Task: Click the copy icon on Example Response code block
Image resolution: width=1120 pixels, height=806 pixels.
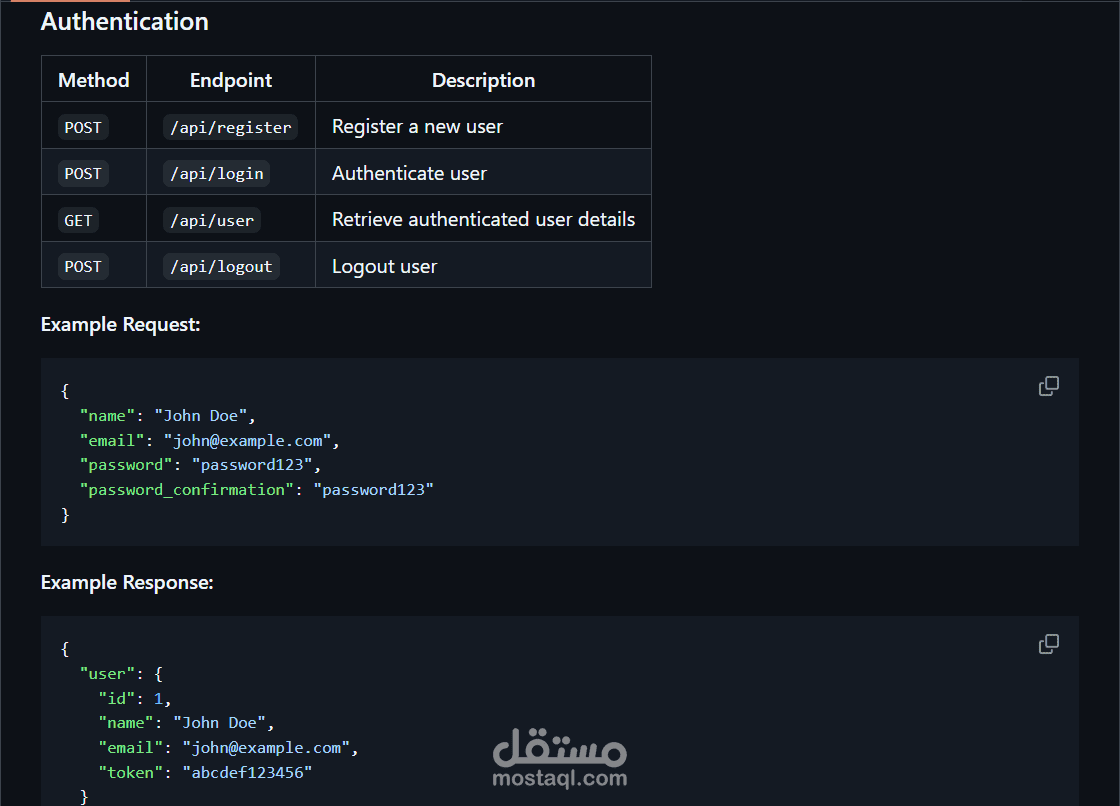Action: (x=1048, y=644)
